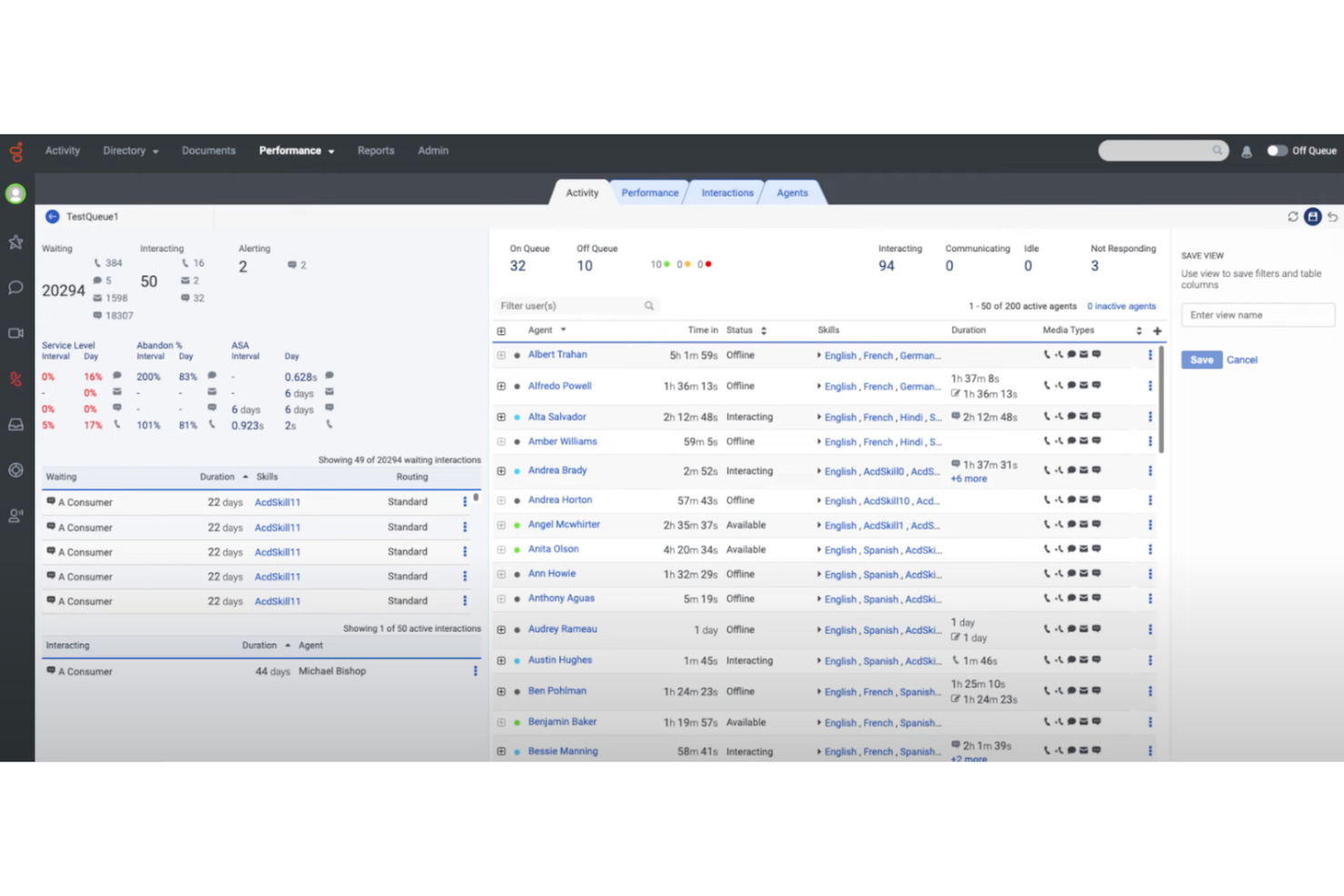Click the red phone icon in the sidebar
Viewport: 1344px width, 896px height.
pyautogui.click(x=15, y=379)
